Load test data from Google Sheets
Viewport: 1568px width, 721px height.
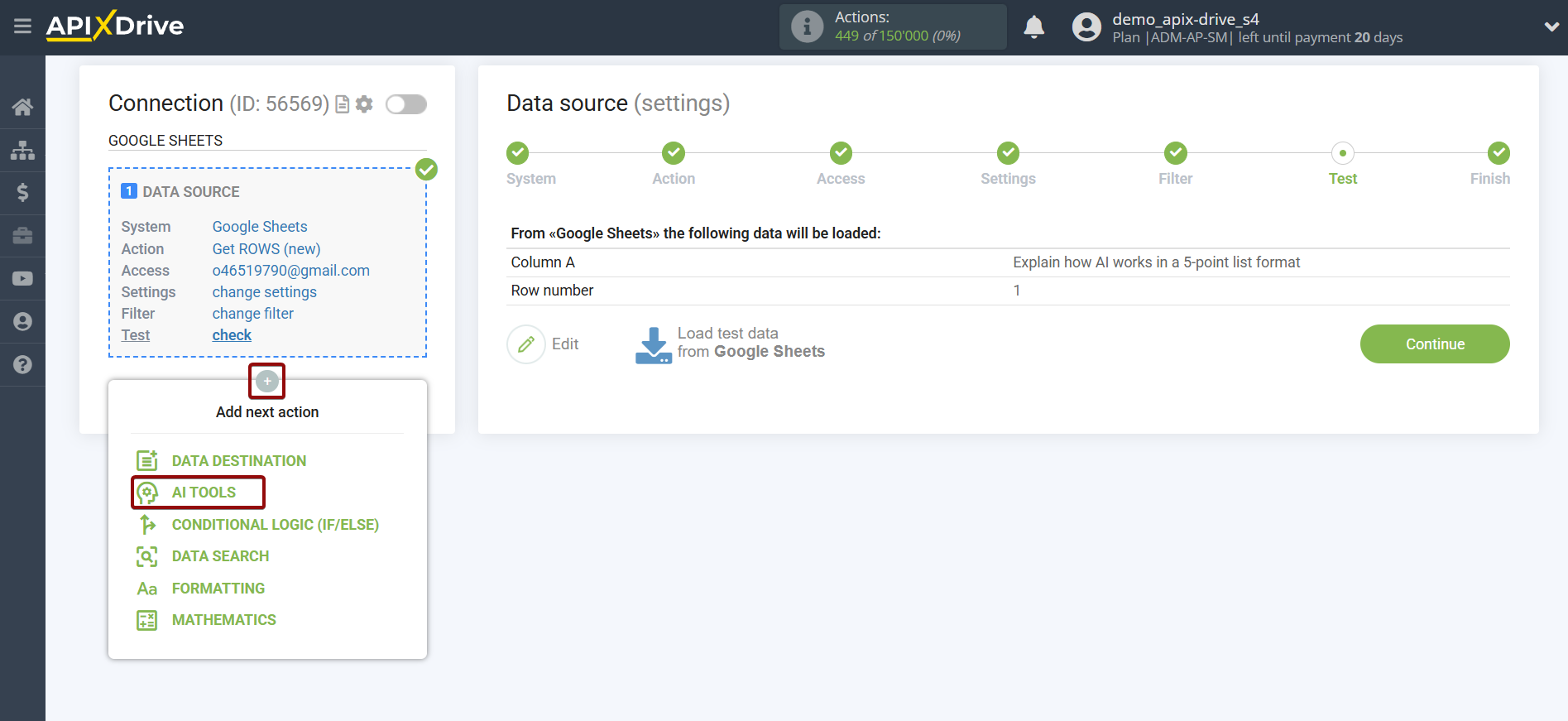tap(730, 344)
